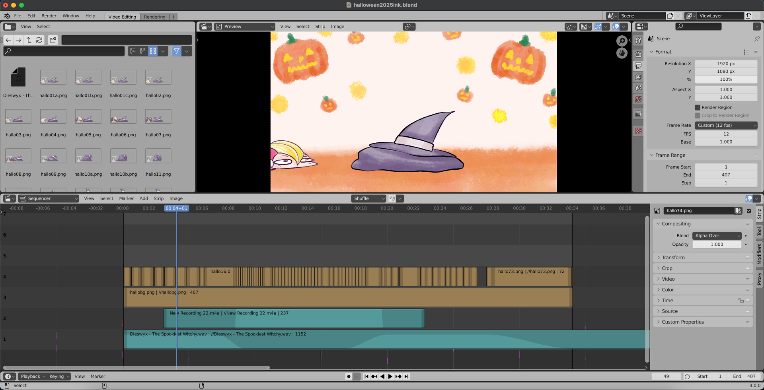
Task: Go back in file browser history
Action: tap(8, 40)
